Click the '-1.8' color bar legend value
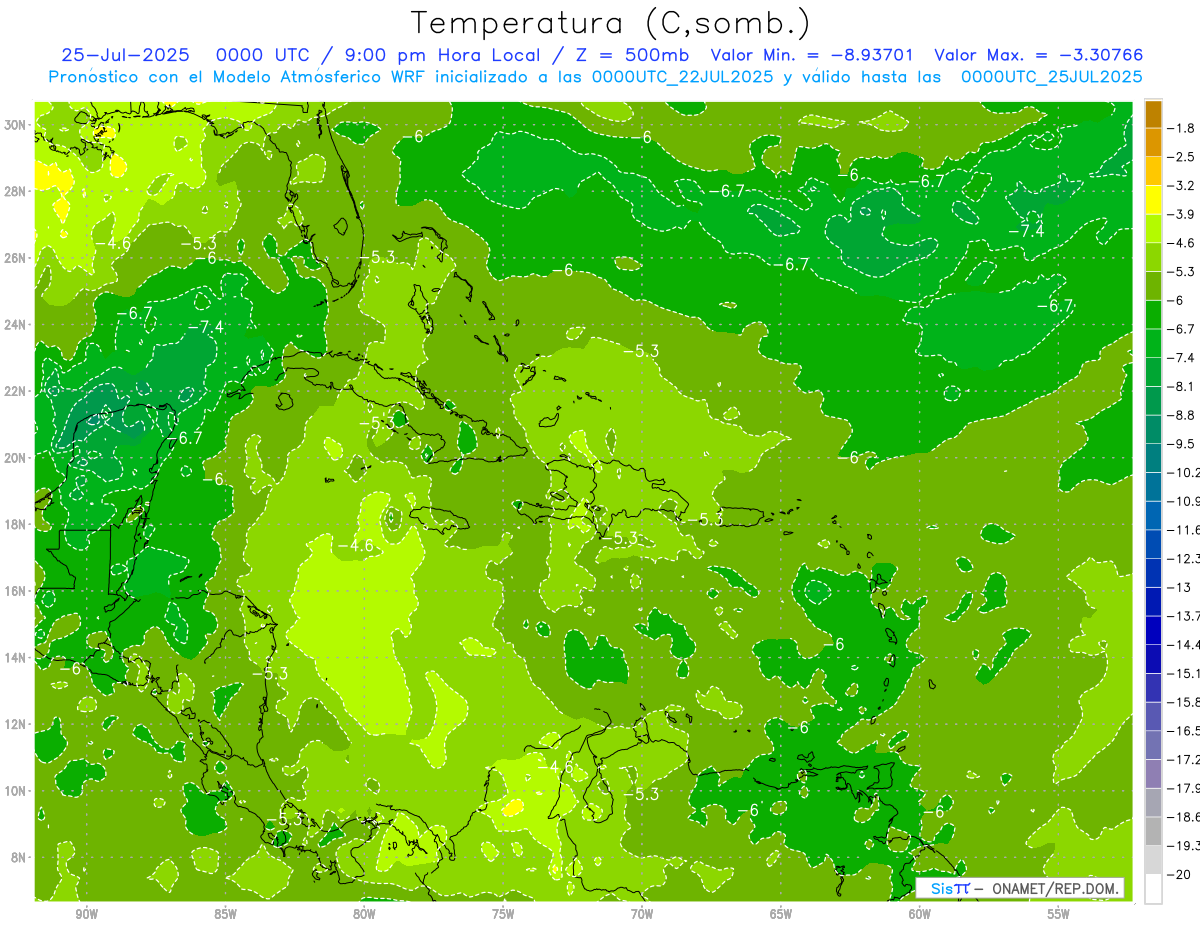 [x=1182, y=128]
